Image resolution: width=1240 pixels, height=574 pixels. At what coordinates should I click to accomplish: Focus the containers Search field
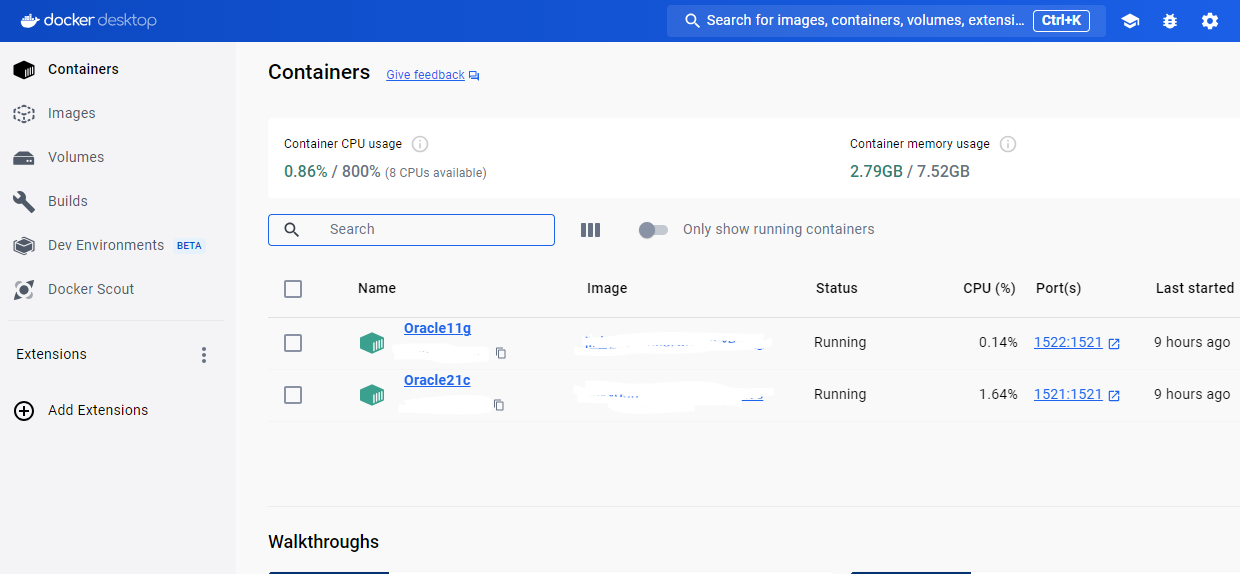[x=411, y=230]
